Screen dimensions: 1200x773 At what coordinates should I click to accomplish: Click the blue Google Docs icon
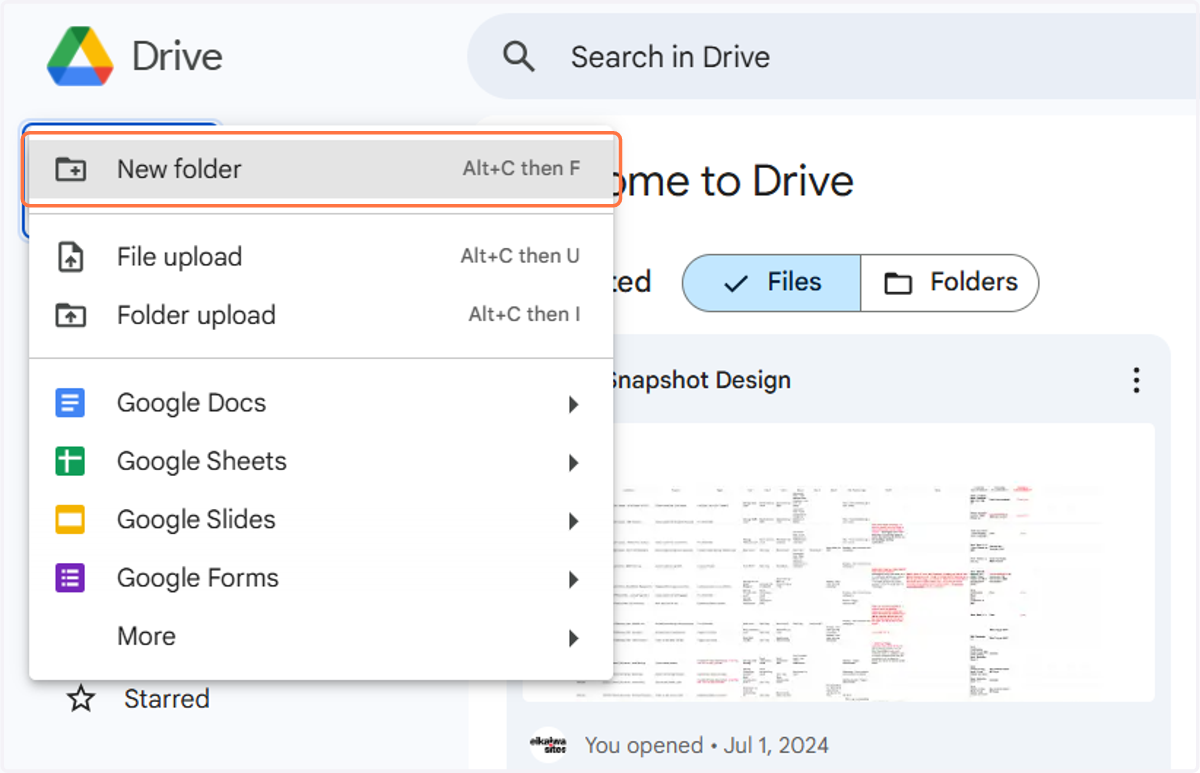[x=70, y=403]
